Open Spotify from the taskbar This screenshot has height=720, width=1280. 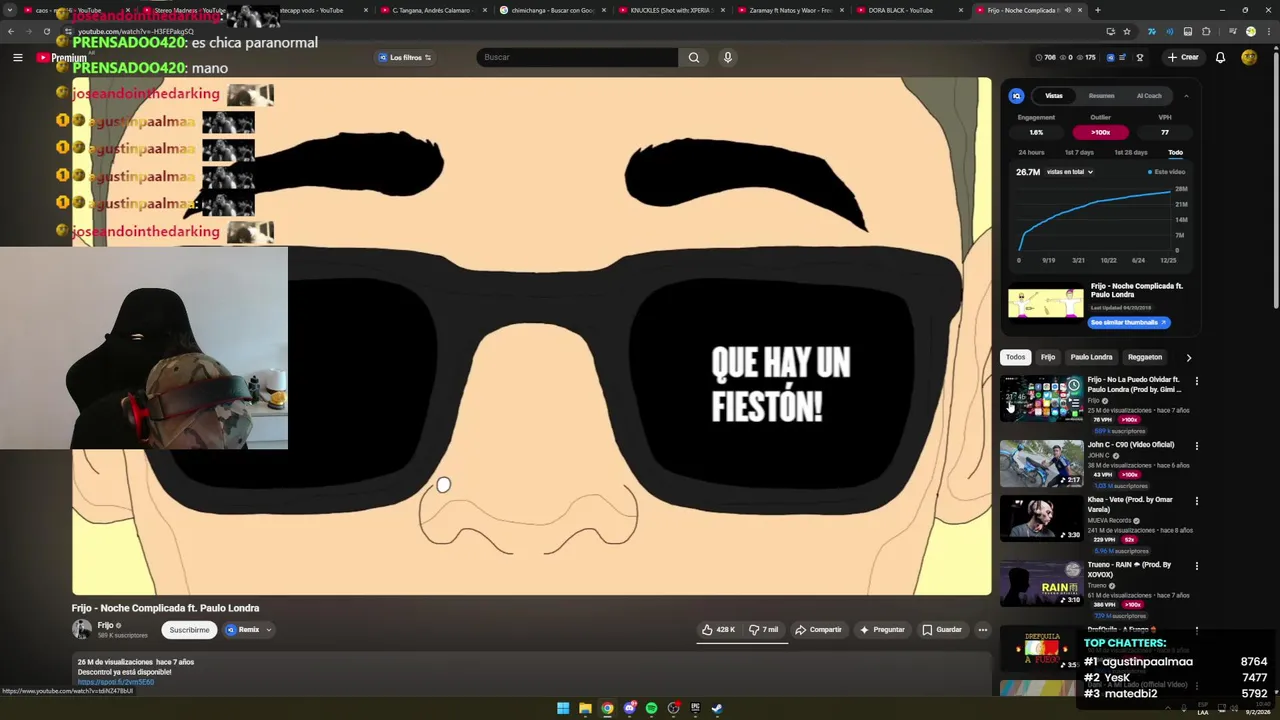(x=651, y=709)
